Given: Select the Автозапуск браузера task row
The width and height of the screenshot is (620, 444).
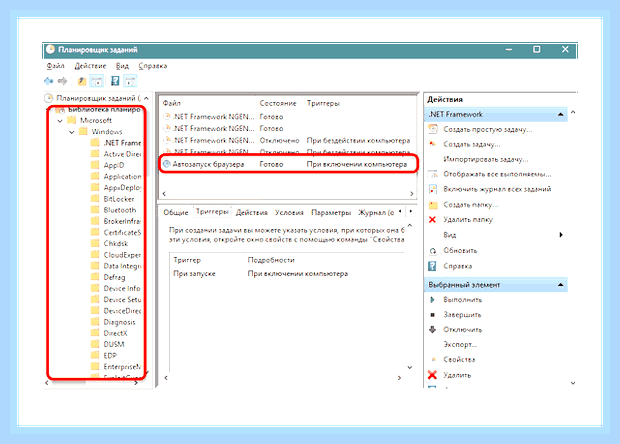Looking at the screenshot, I should pyautogui.click(x=288, y=164).
